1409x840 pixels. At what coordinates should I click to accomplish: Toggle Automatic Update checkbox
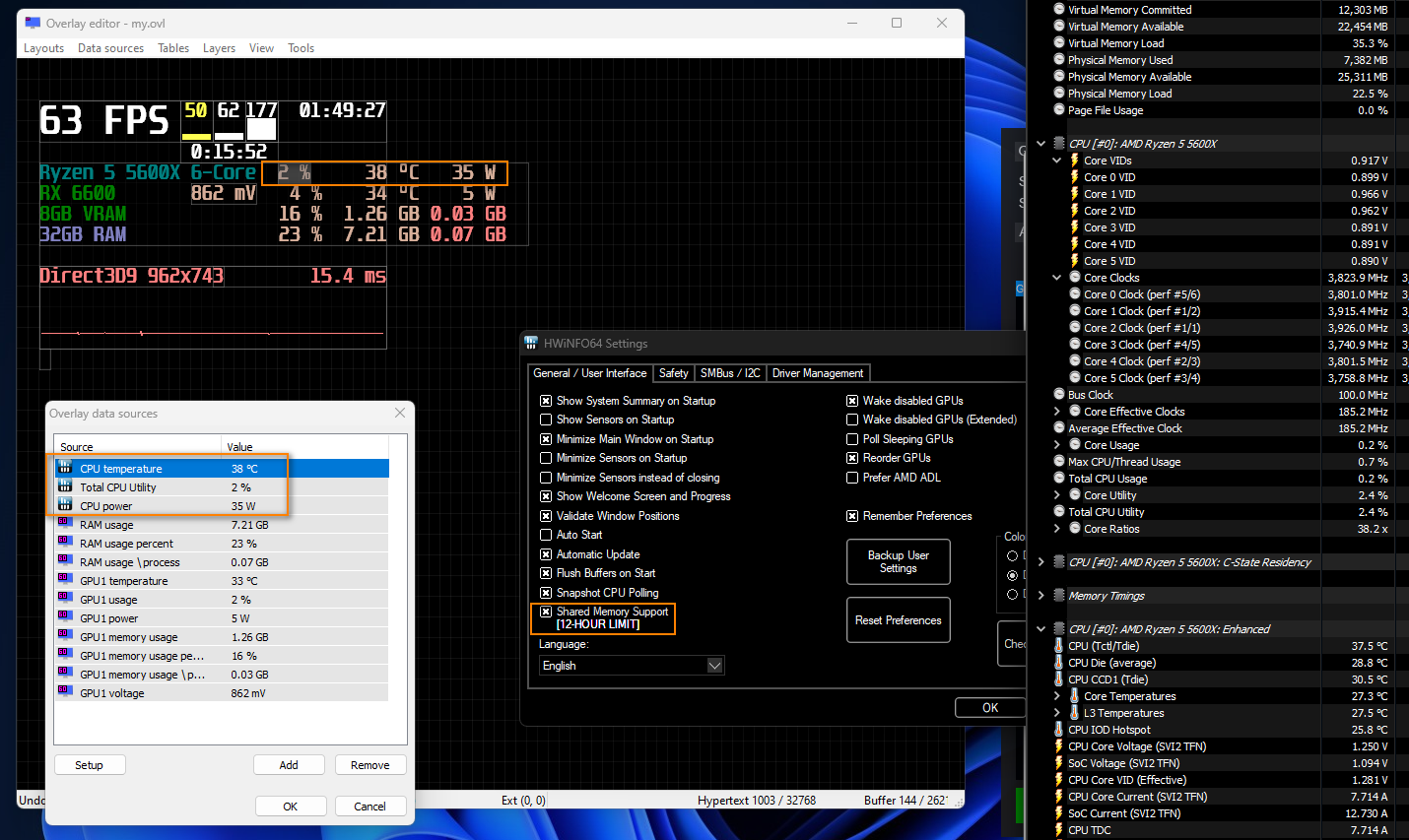pyautogui.click(x=546, y=554)
